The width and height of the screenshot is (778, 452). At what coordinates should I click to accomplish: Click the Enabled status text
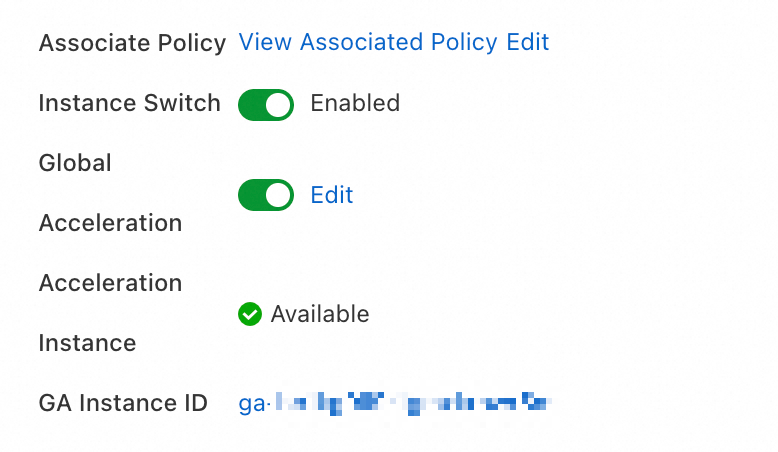pos(355,103)
